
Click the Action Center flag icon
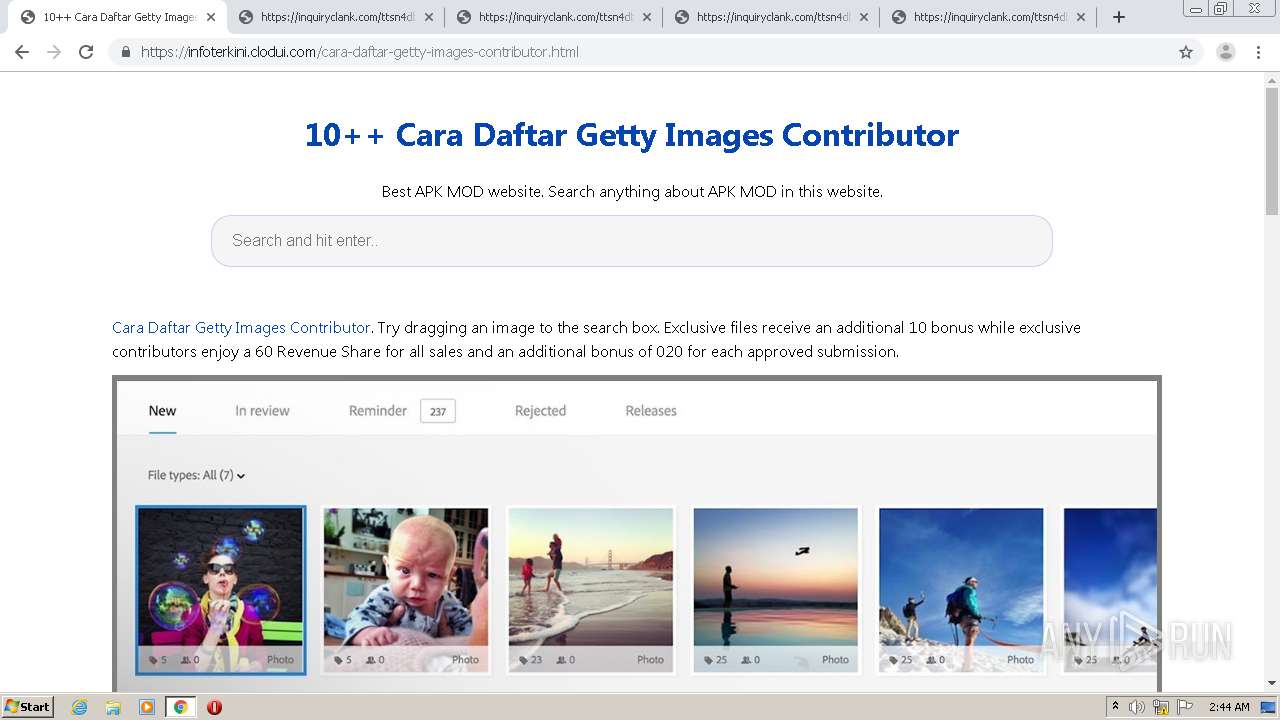click(1185, 707)
